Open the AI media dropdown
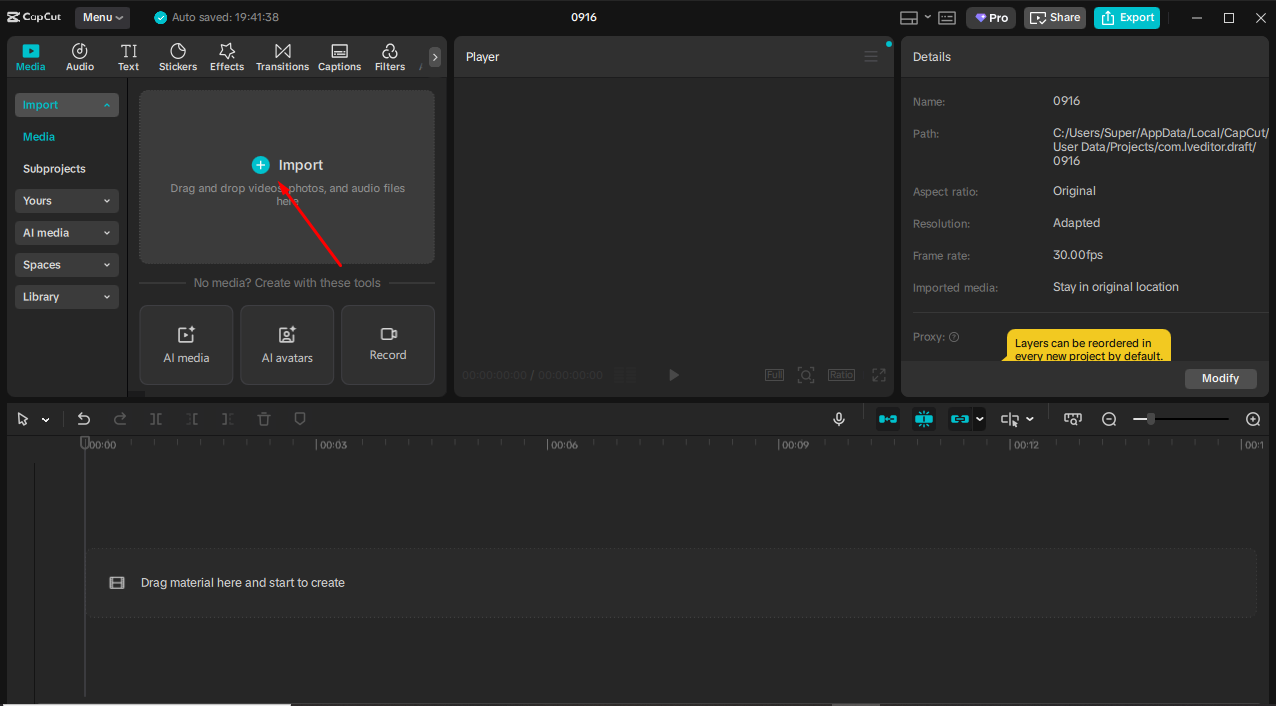Image resolution: width=1276 pixels, height=706 pixels. click(66, 232)
